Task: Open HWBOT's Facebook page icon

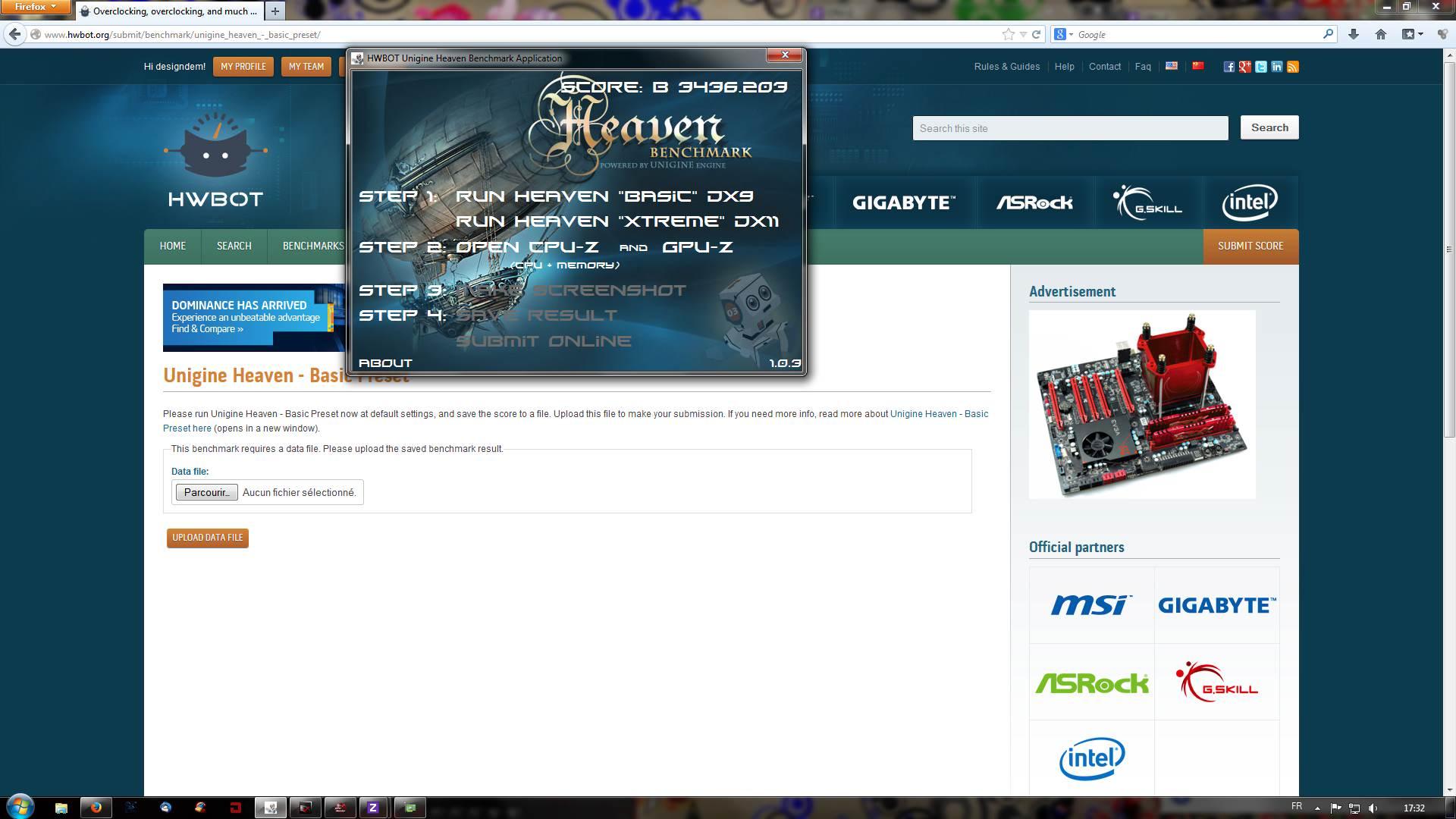Action: tap(1229, 67)
